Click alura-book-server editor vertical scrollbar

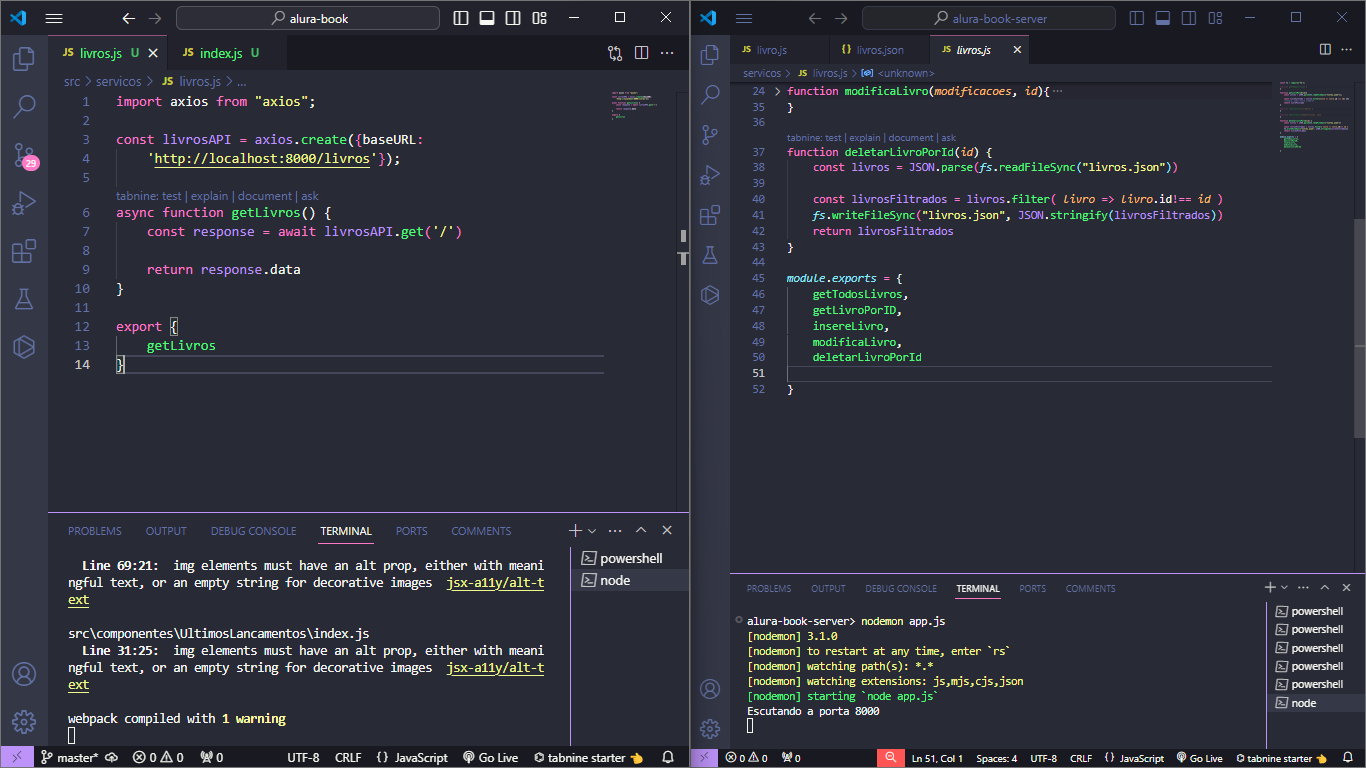[x=1359, y=327]
